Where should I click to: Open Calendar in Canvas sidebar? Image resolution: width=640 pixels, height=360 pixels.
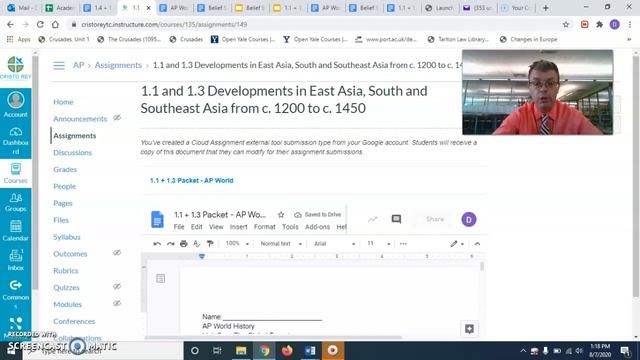coord(16,231)
